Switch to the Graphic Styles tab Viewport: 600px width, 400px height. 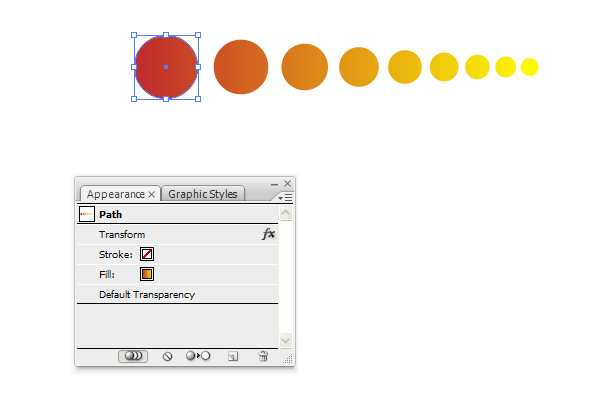(203, 194)
